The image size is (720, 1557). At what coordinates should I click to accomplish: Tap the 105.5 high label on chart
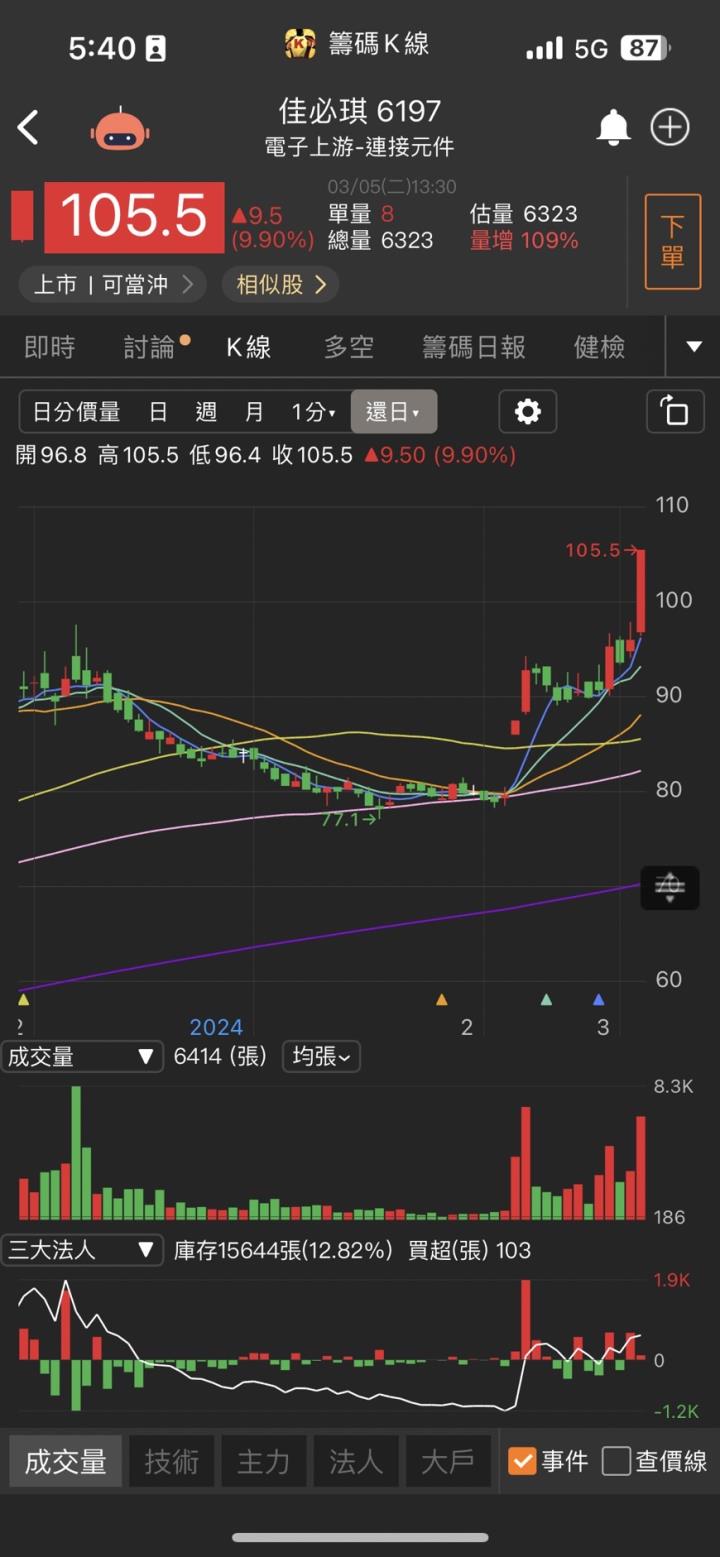(x=600, y=550)
